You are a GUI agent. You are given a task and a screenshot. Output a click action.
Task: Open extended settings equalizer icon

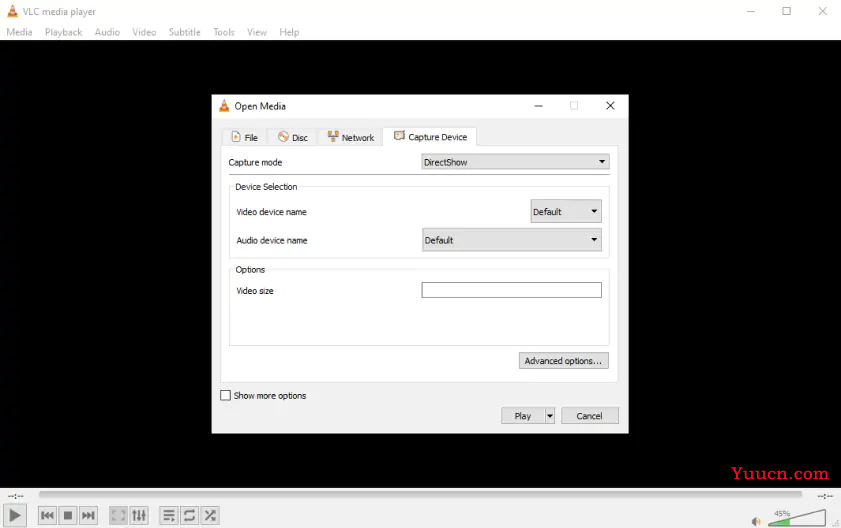(139, 516)
